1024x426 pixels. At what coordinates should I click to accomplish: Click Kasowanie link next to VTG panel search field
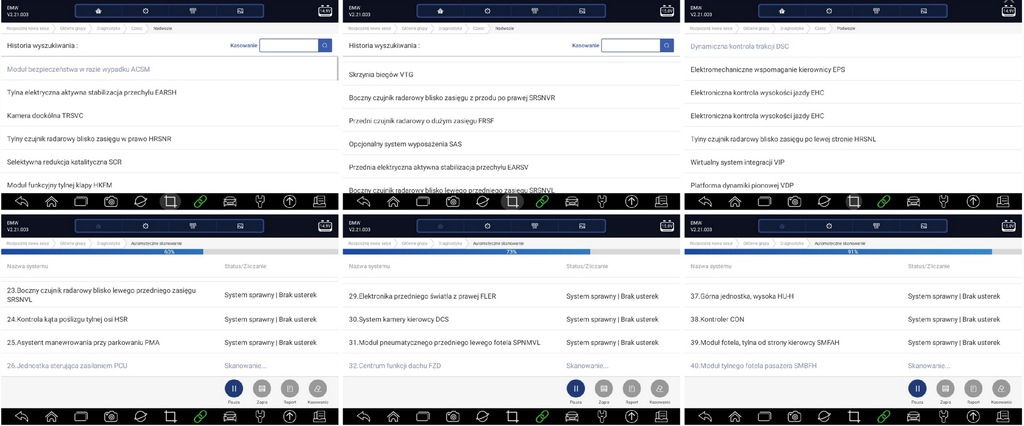click(x=586, y=46)
